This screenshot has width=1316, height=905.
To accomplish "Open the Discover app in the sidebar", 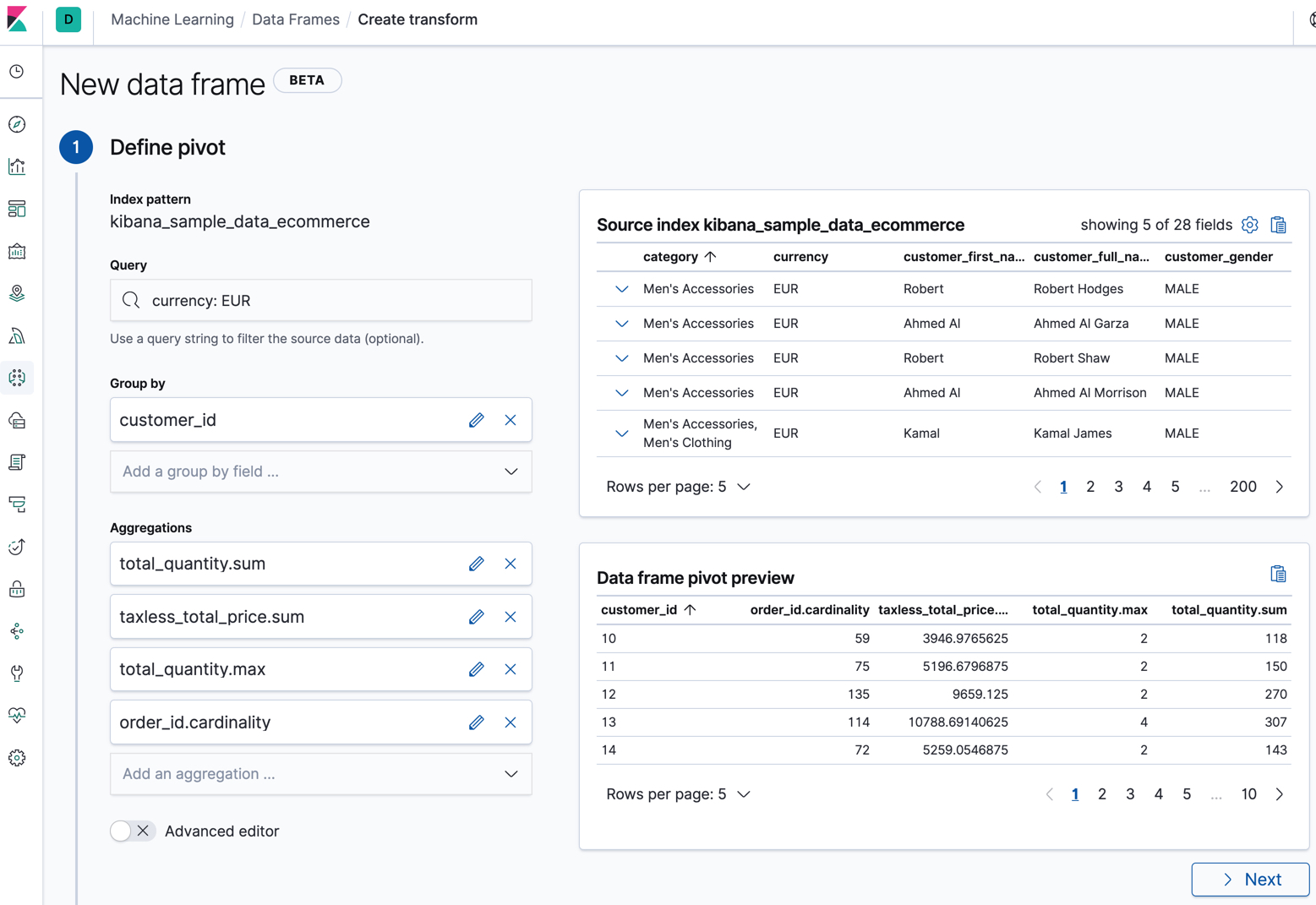I will [x=17, y=124].
